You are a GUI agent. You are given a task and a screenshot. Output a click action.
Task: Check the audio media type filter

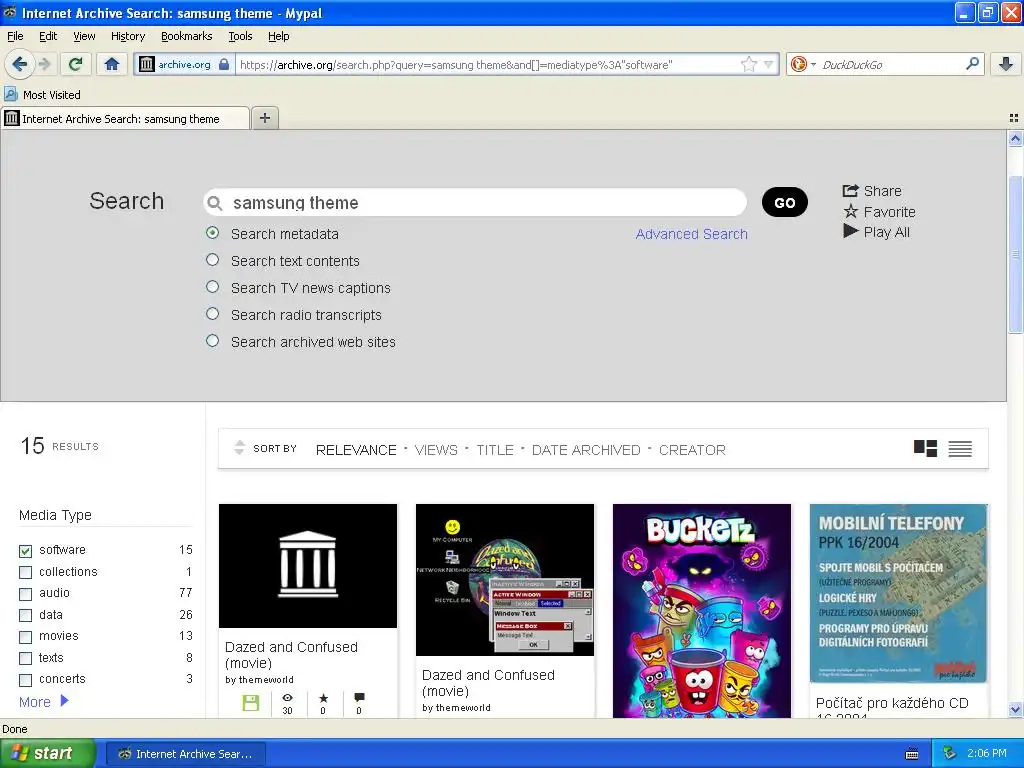[x=25, y=594]
